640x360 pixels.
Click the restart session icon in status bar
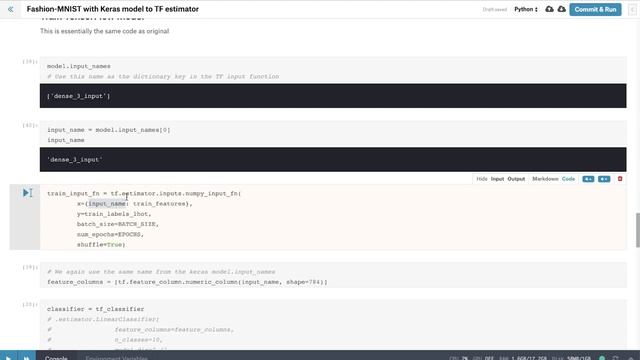tap(616, 358)
